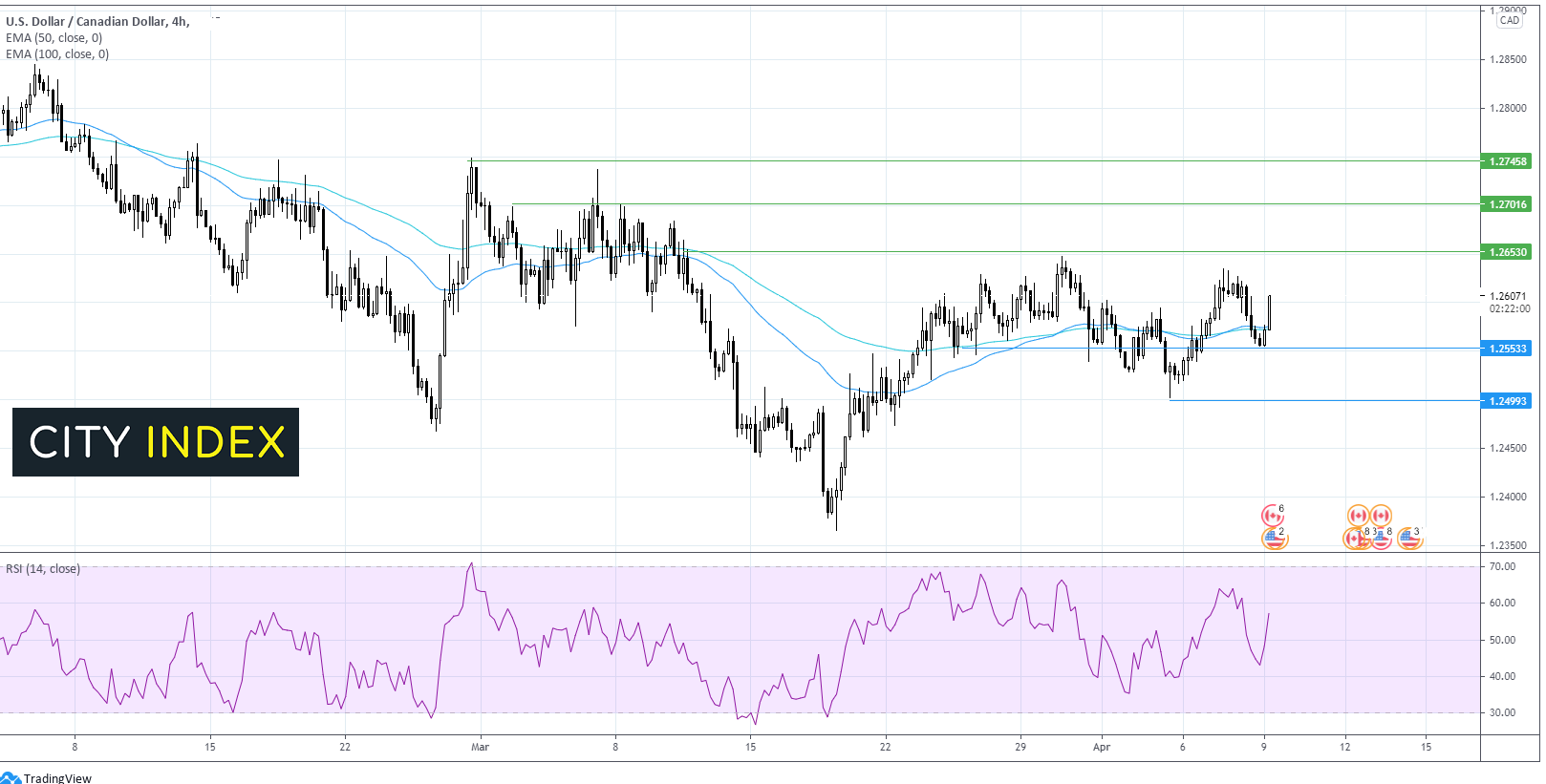The image size is (1546, 784).
Task: Click the RSI (14, close) indicator label
Action: point(43,569)
